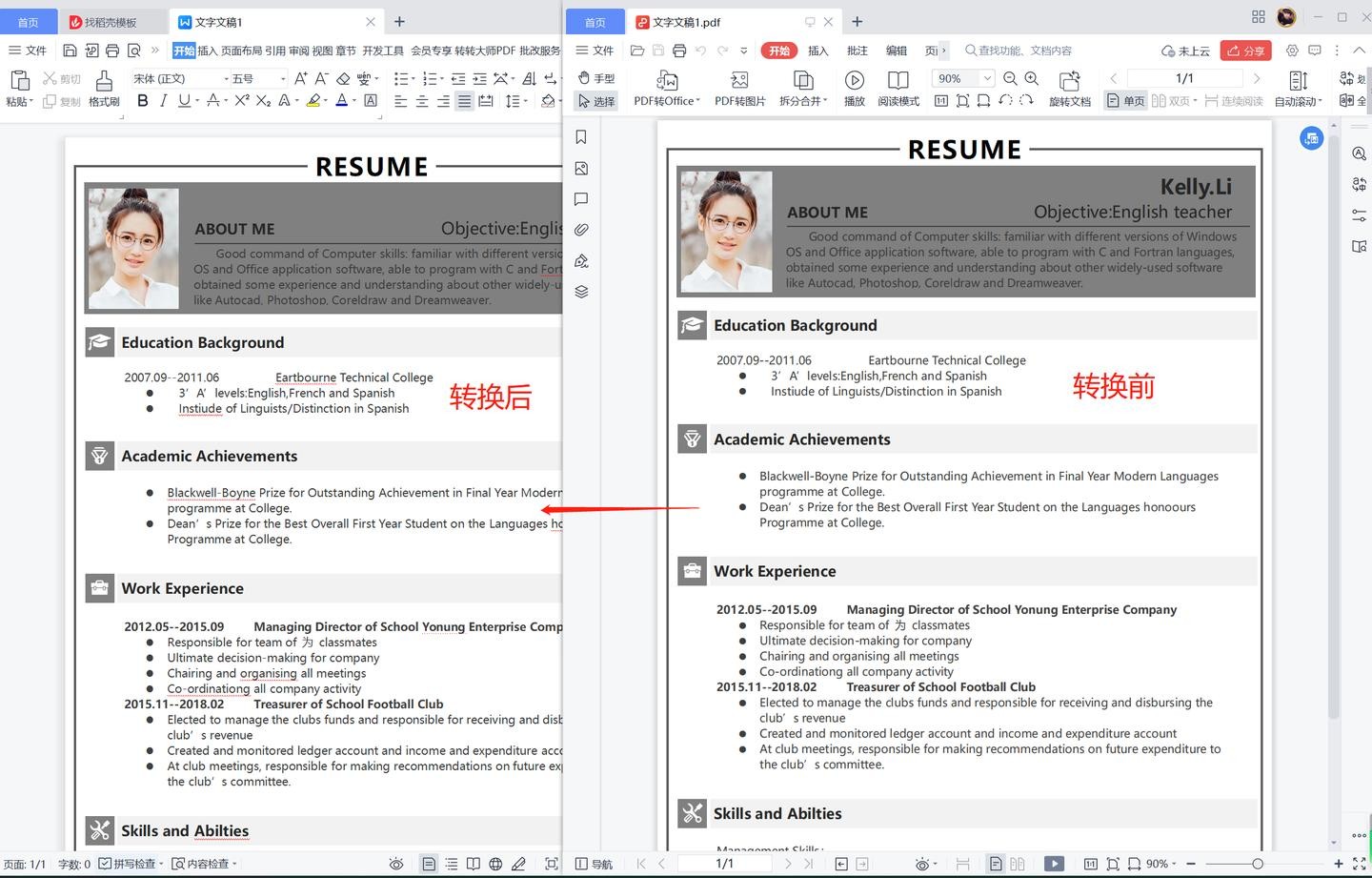The width and height of the screenshot is (1372, 878).
Task: Click the layers icon in PDF sidebar
Action: pos(581,292)
